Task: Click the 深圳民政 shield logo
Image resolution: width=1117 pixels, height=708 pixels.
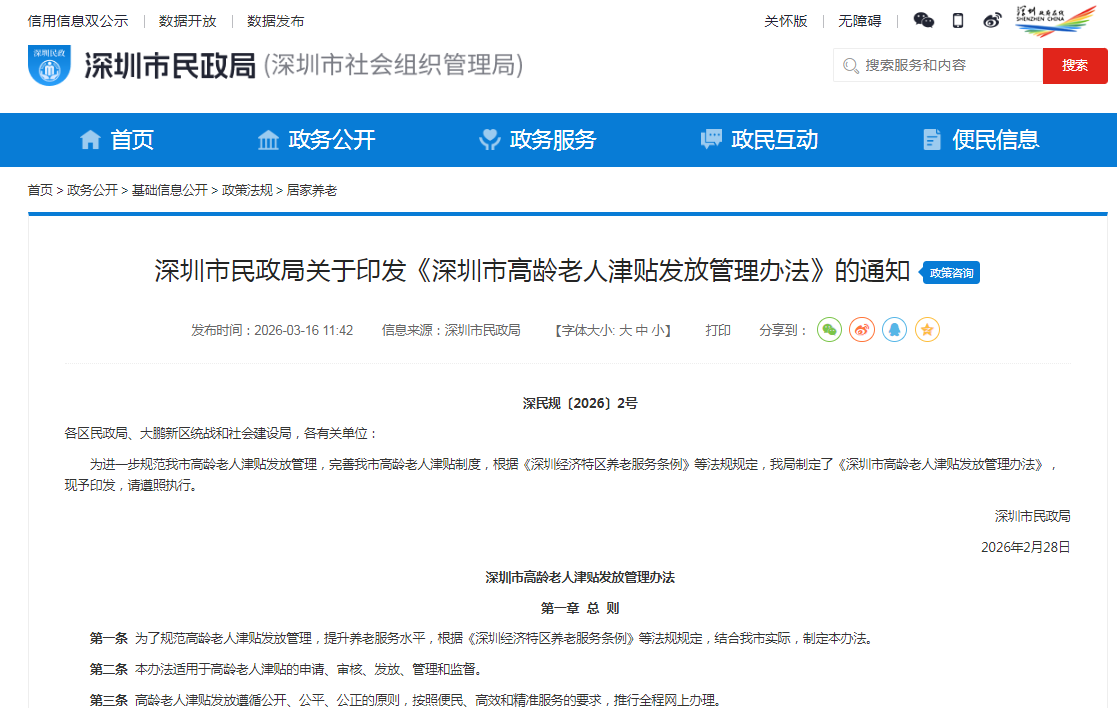Action: 49,66
